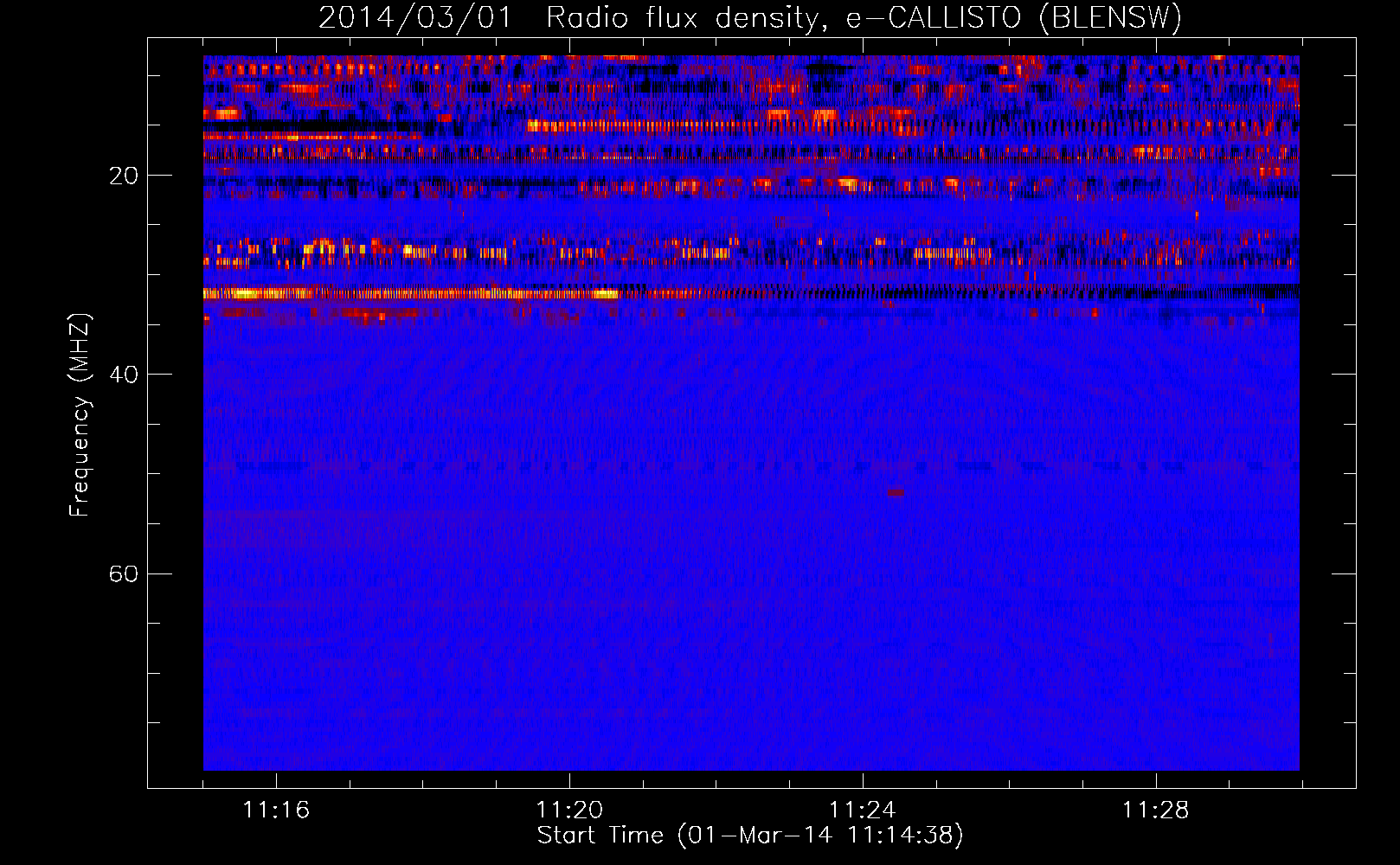This screenshot has height=865, width=1400.
Task: Click the 40 MHz frequency tick label
Action: click(124, 375)
